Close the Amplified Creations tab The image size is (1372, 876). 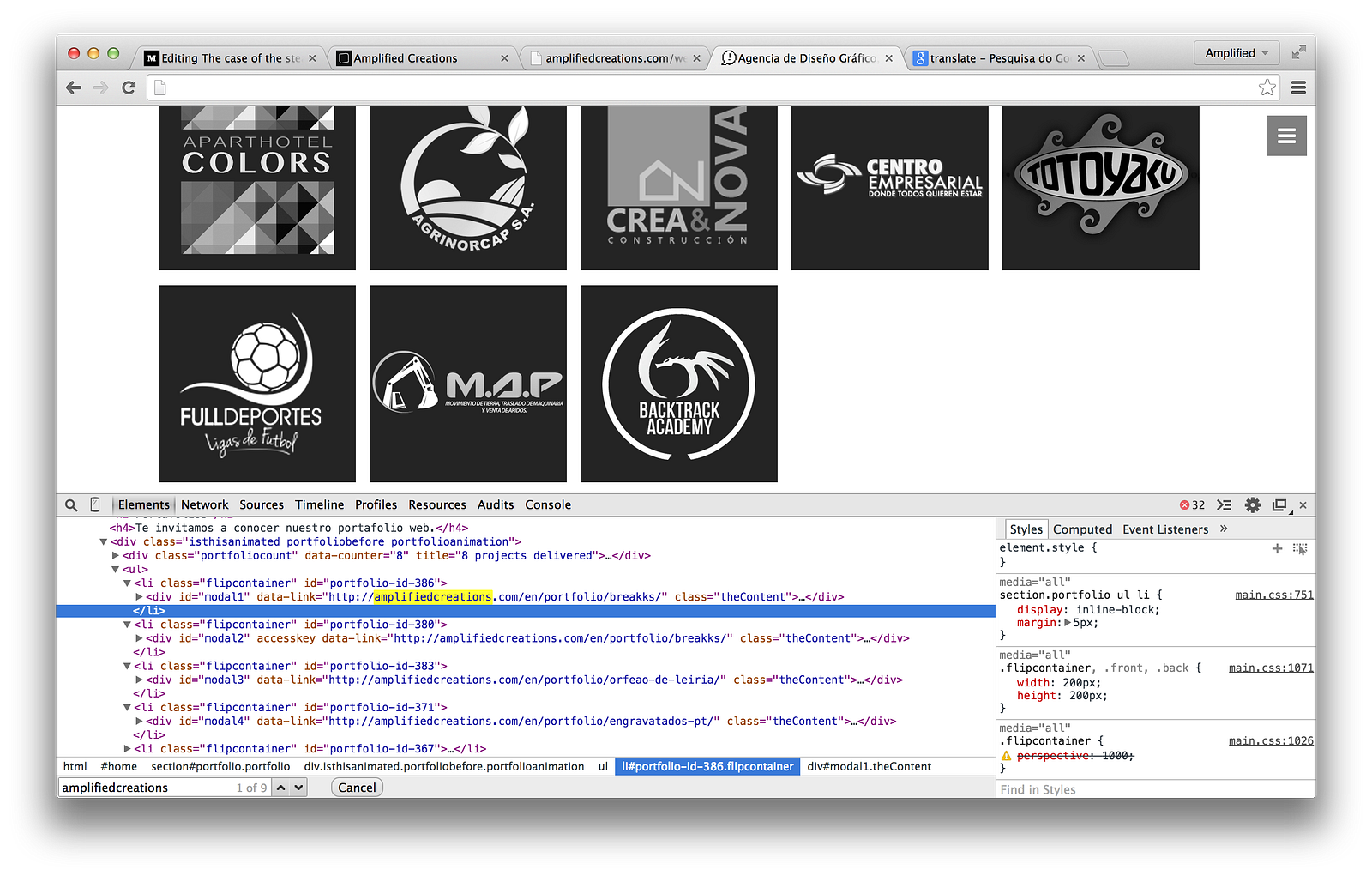[504, 58]
